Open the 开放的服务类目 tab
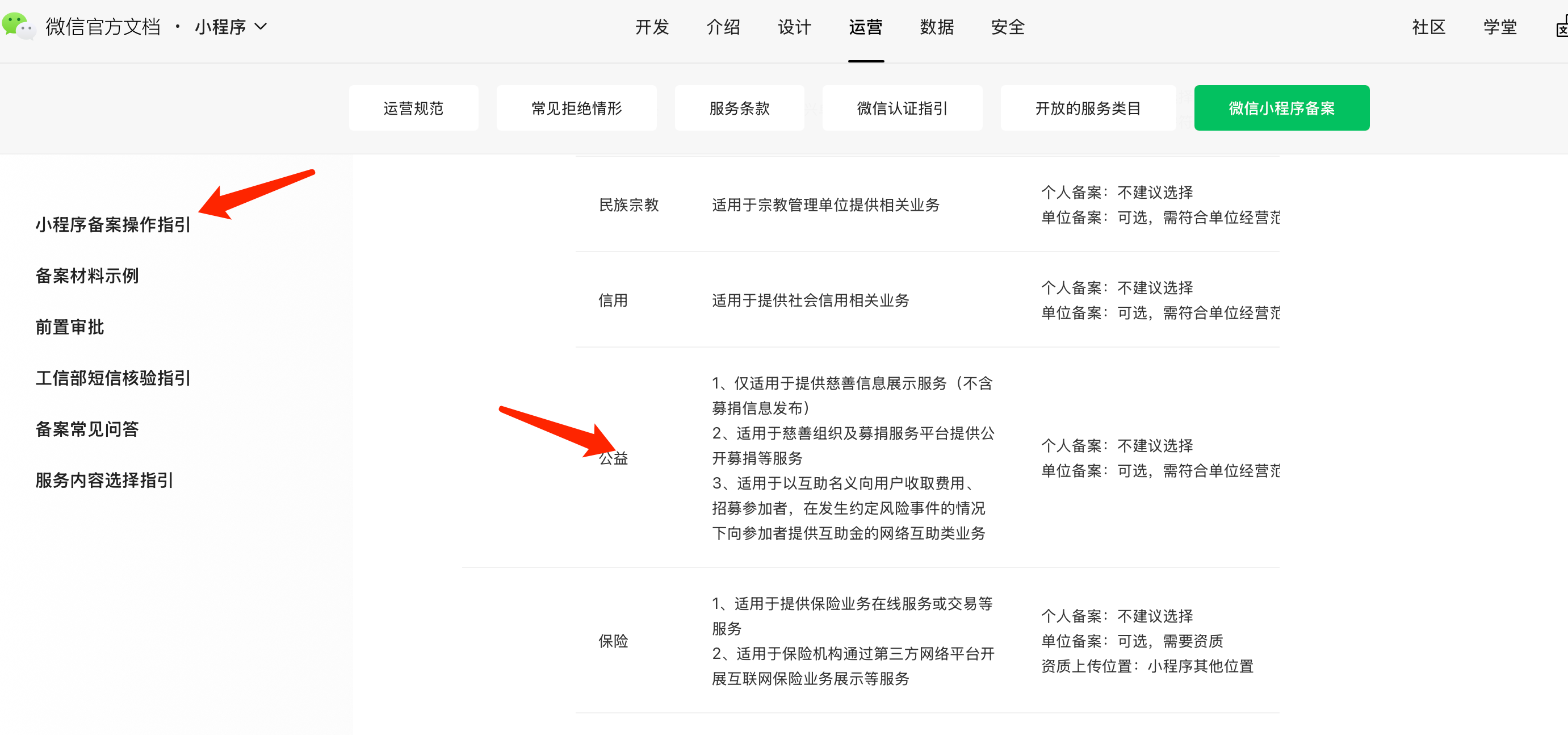 click(1088, 108)
